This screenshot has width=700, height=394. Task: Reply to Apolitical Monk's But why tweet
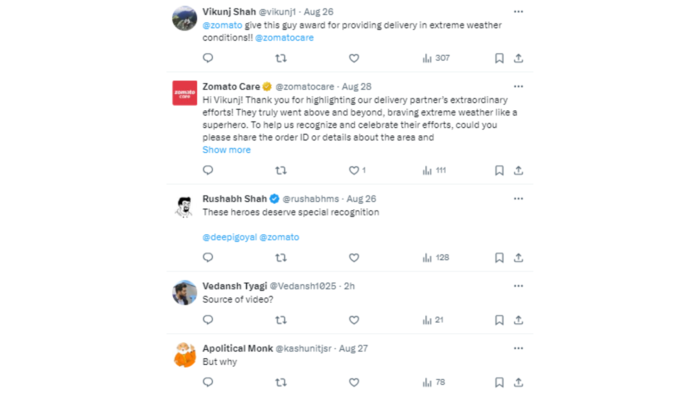coord(208,382)
